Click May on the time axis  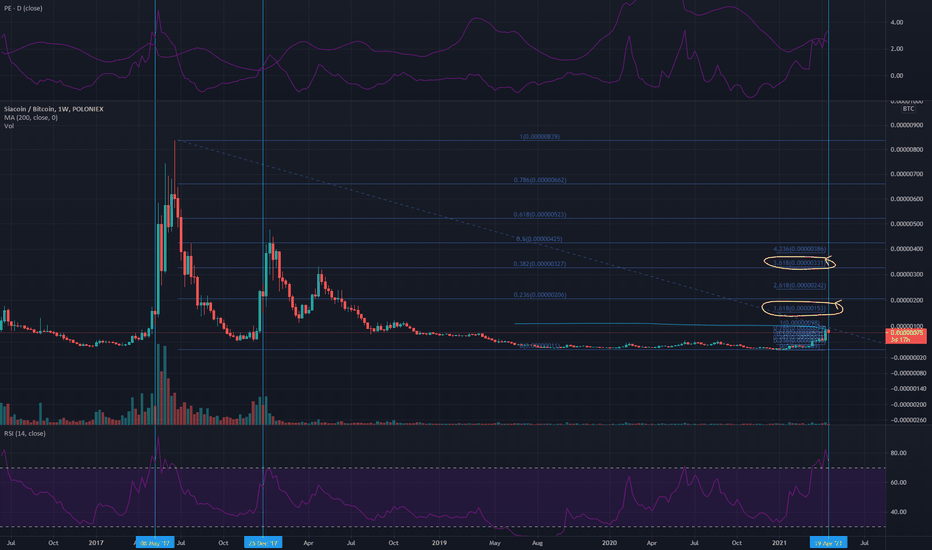point(495,543)
